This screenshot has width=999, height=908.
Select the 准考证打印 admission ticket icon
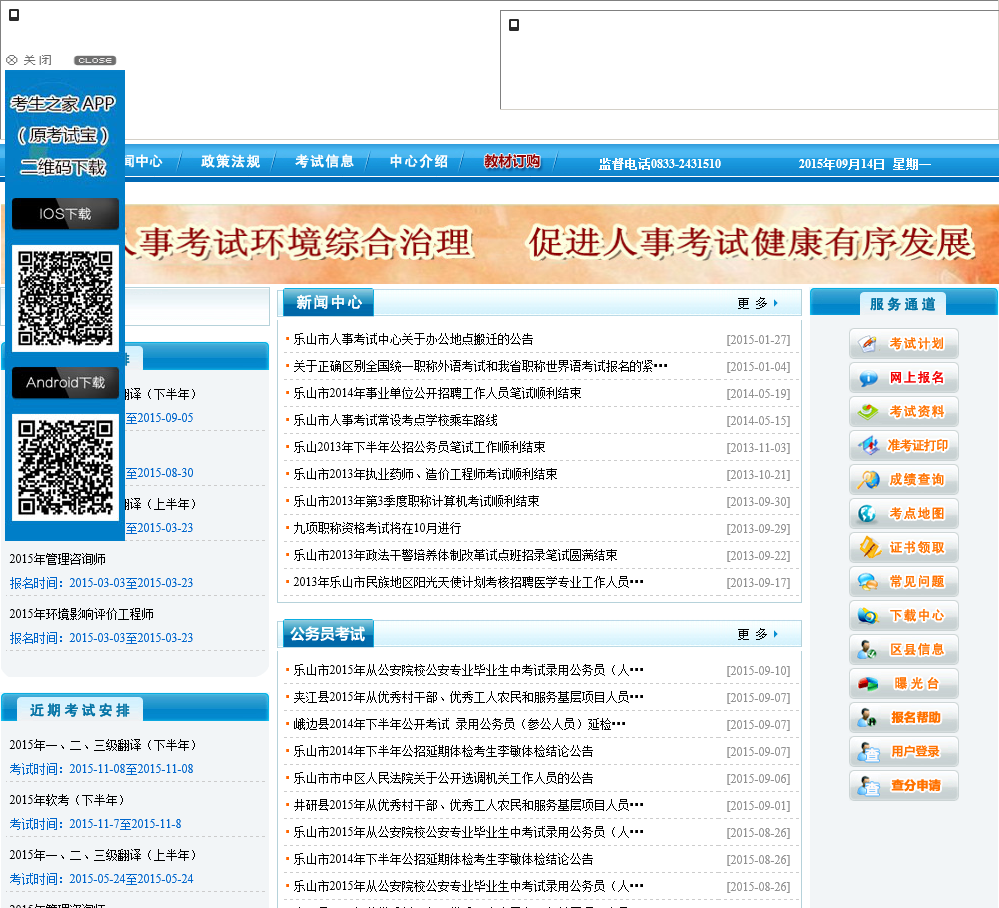tap(903, 446)
